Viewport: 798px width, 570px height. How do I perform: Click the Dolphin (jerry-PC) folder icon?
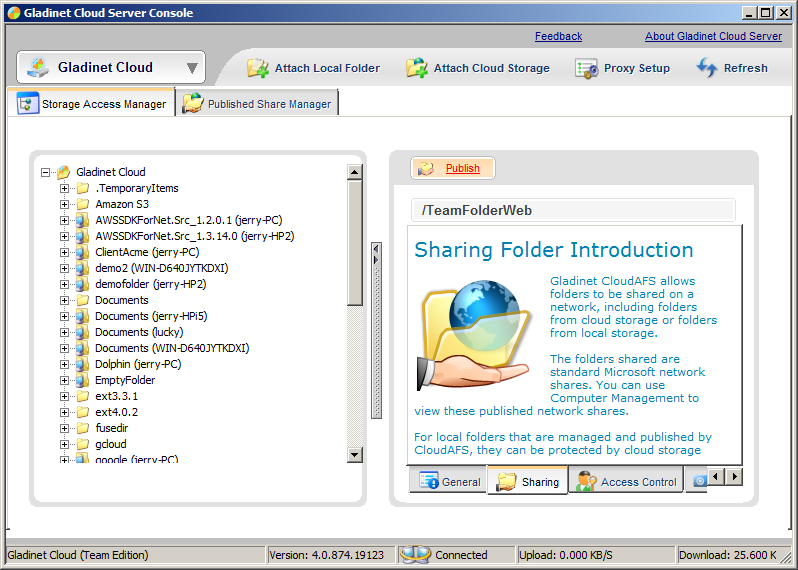tap(81, 364)
